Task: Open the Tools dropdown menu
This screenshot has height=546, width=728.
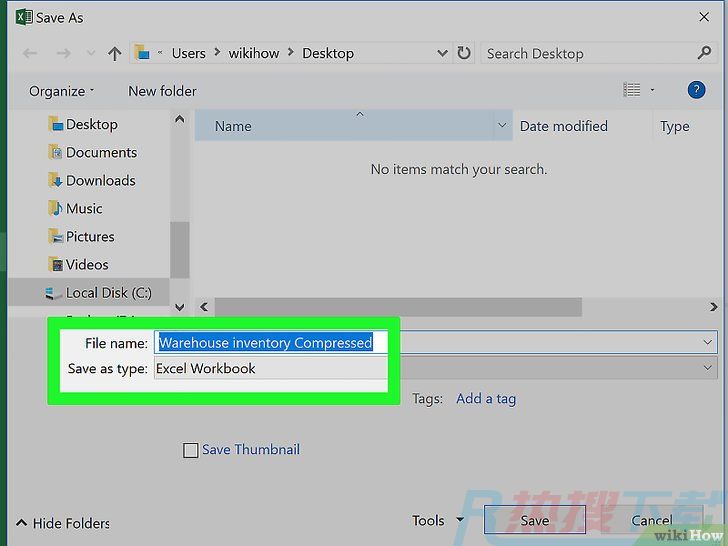Action: point(437,520)
